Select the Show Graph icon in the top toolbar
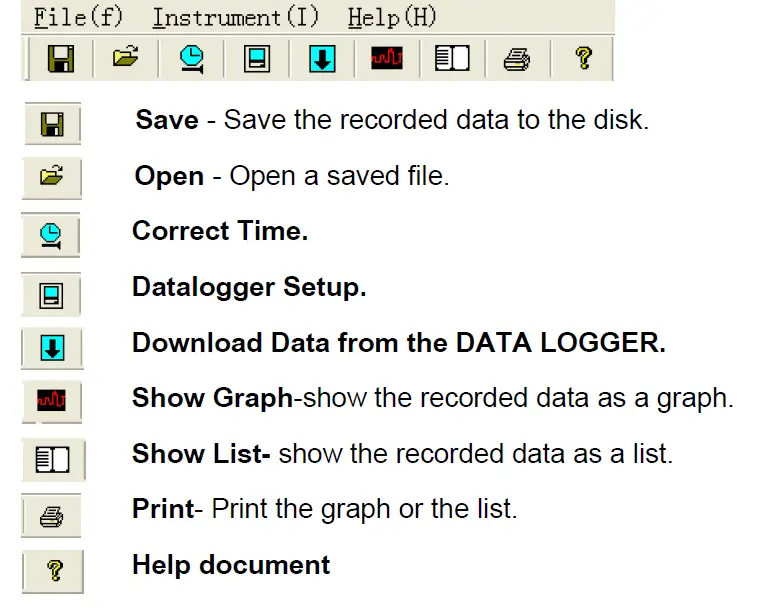Viewport: 774px width, 611px height. click(x=387, y=59)
